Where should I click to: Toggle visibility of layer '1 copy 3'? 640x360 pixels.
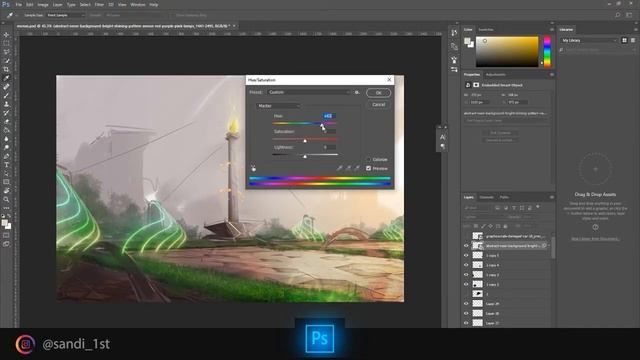click(466, 275)
